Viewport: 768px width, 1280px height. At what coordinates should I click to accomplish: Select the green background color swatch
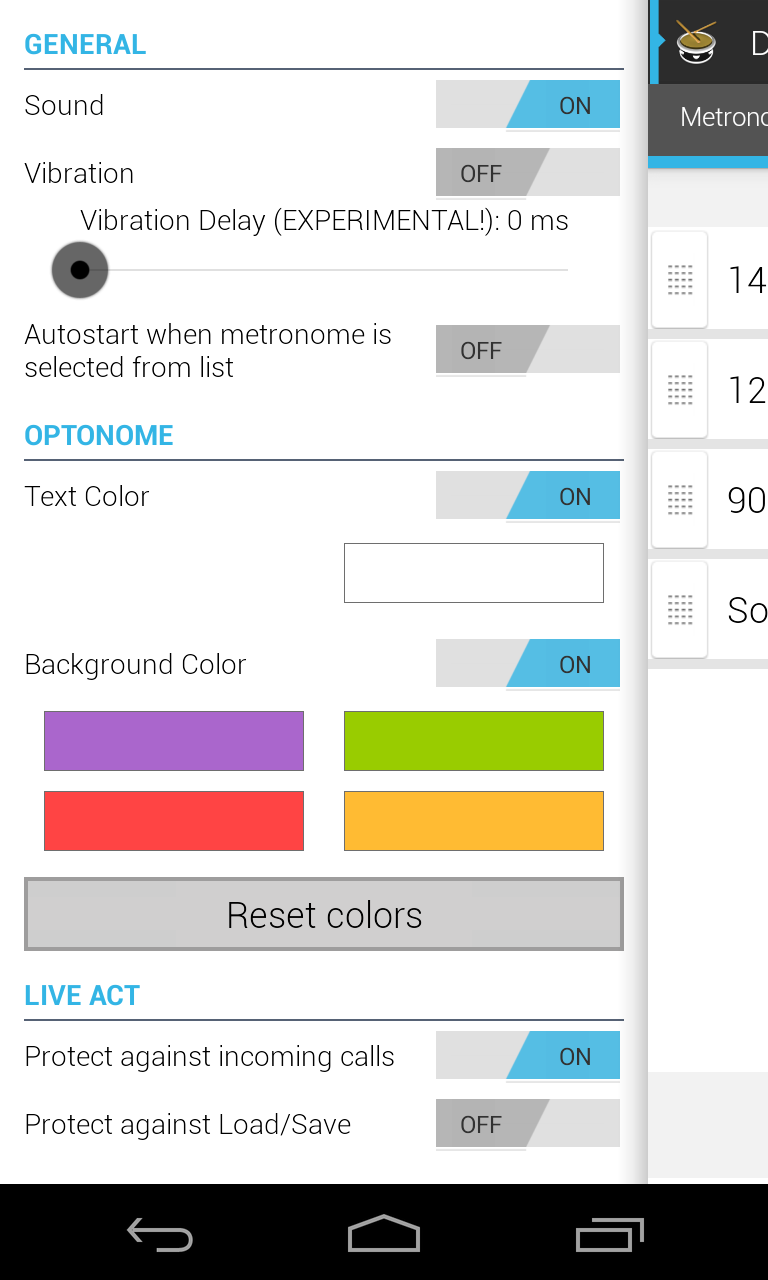(473, 740)
